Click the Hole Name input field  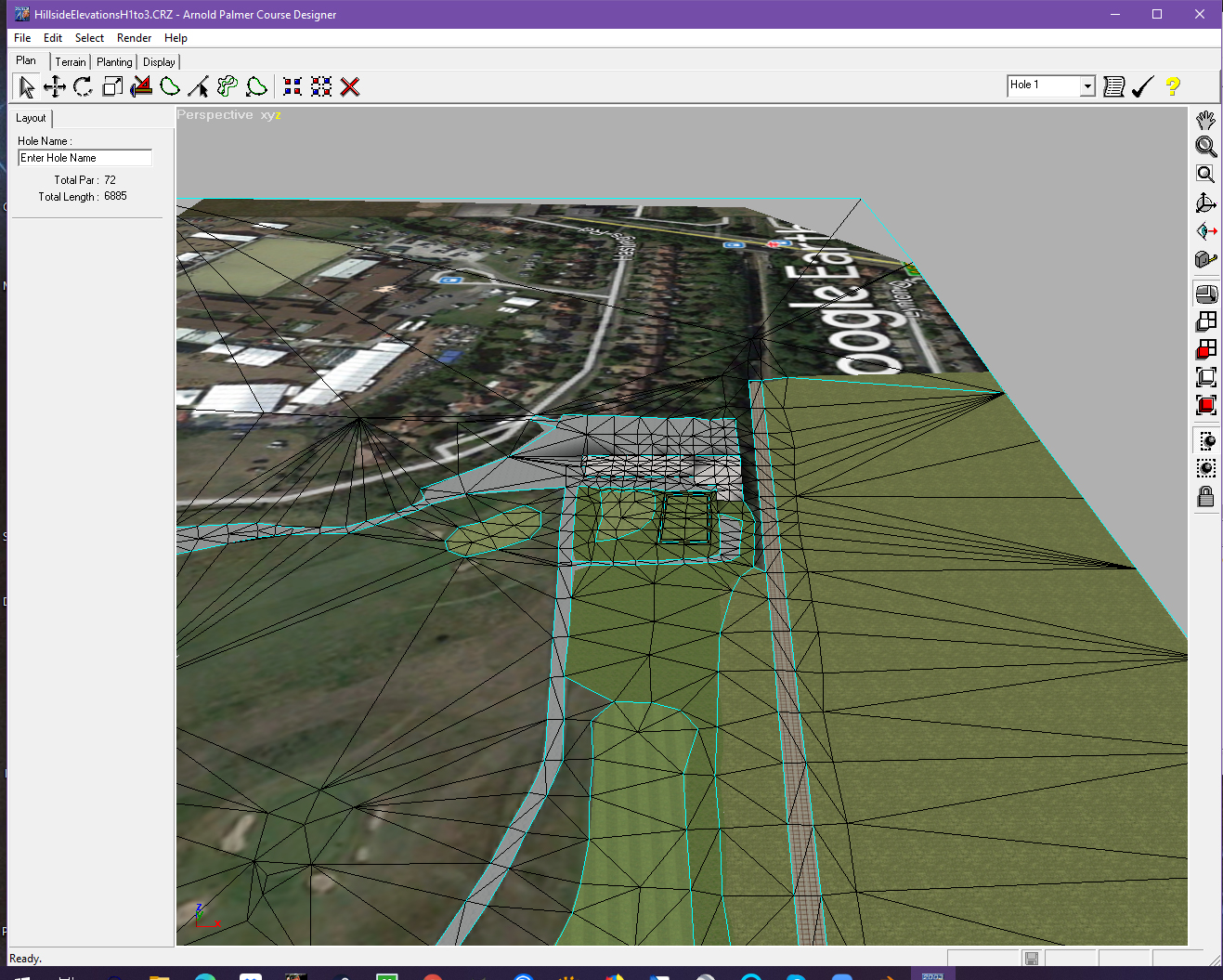click(x=85, y=158)
